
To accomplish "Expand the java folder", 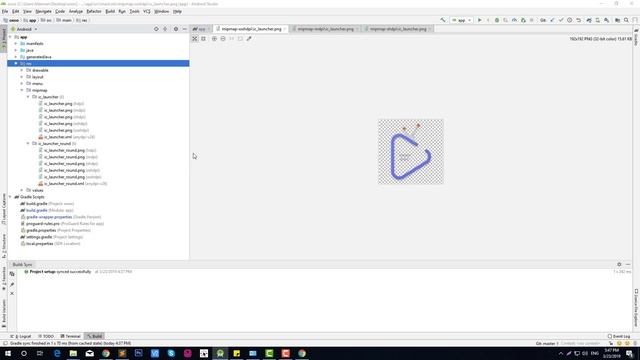I will point(16,50).
